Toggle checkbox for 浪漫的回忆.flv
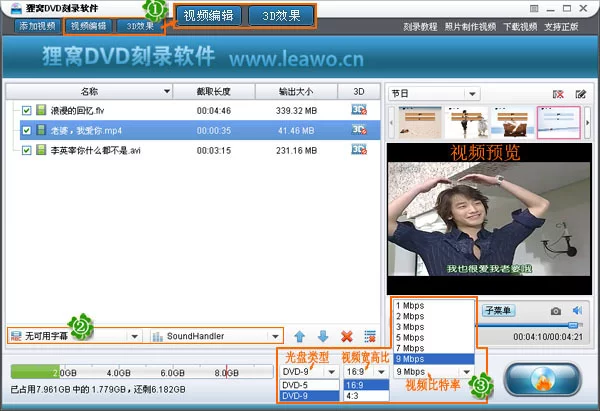Image resolution: width=600 pixels, height=411 pixels. [x=26, y=111]
